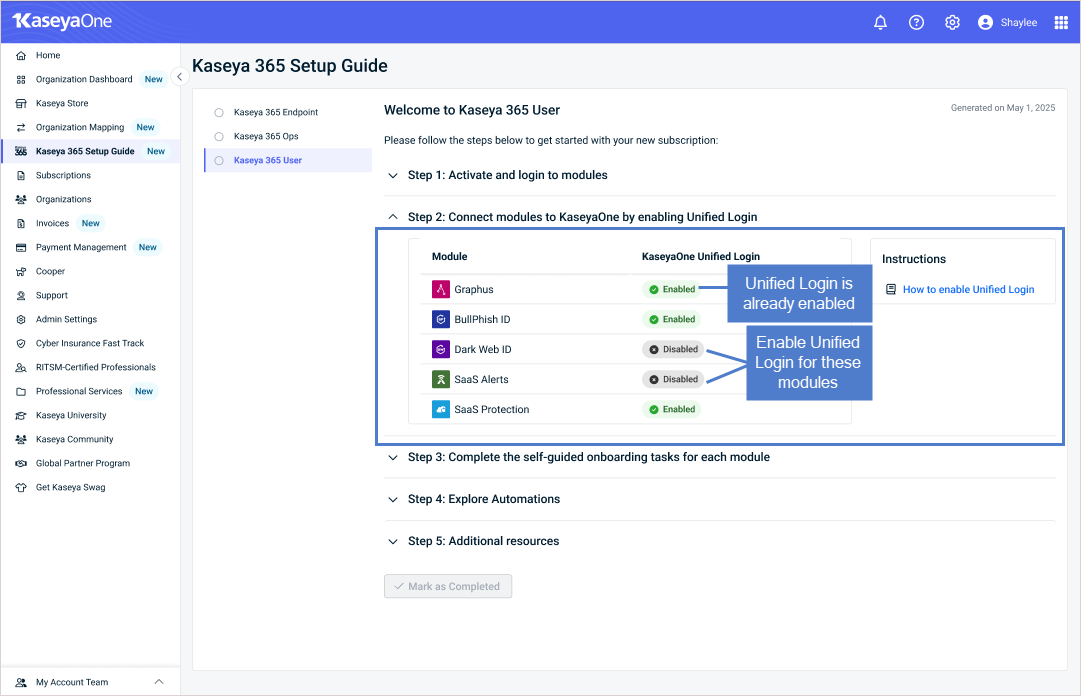Click the BullPhish ID module icon
1081x696 pixels.
441,320
